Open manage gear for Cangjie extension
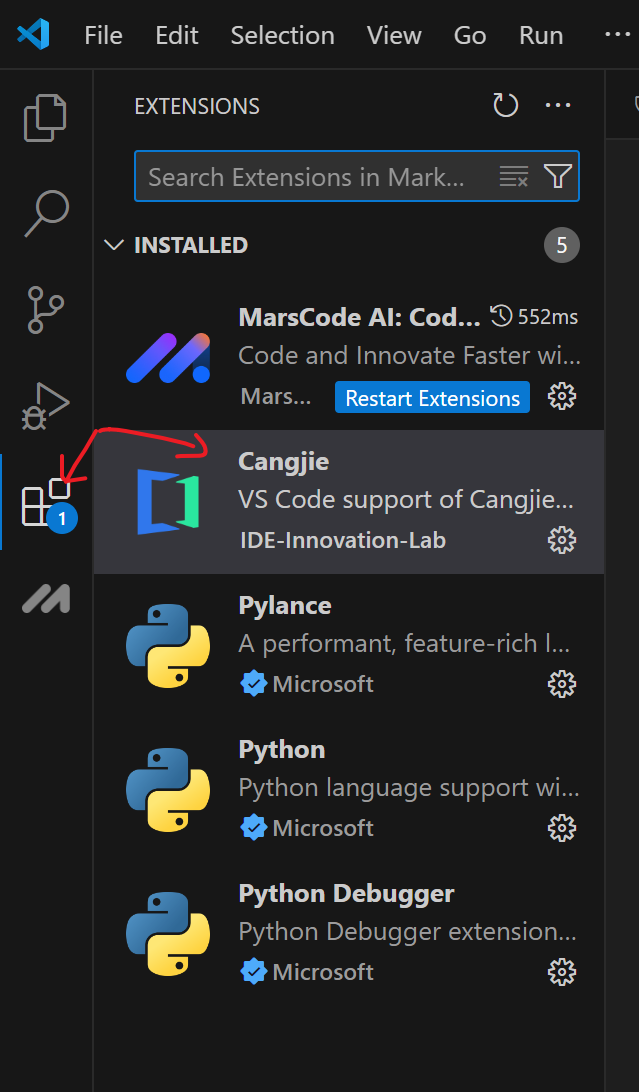The height and width of the screenshot is (1092, 639). pyautogui.click(x=562, y=540)
